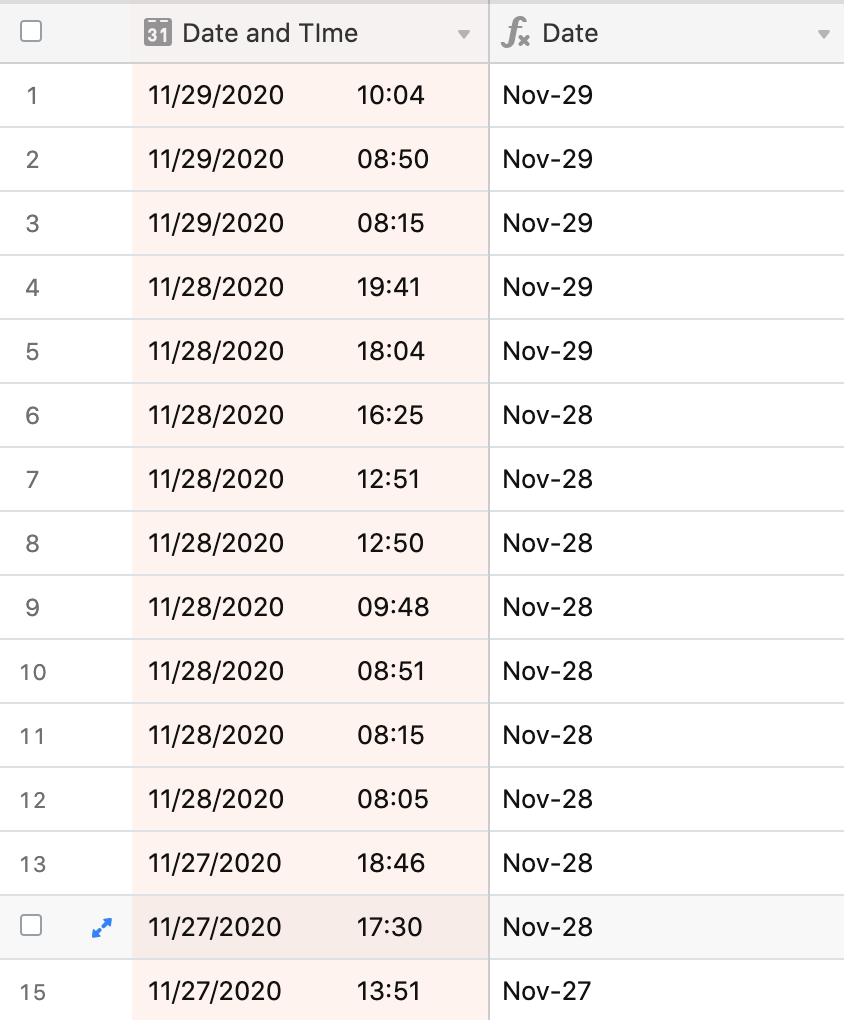This screenshot has width=844, height=1020.
Task: Select the 11/28/2020 19:41 cell
Action: (310, 288)
